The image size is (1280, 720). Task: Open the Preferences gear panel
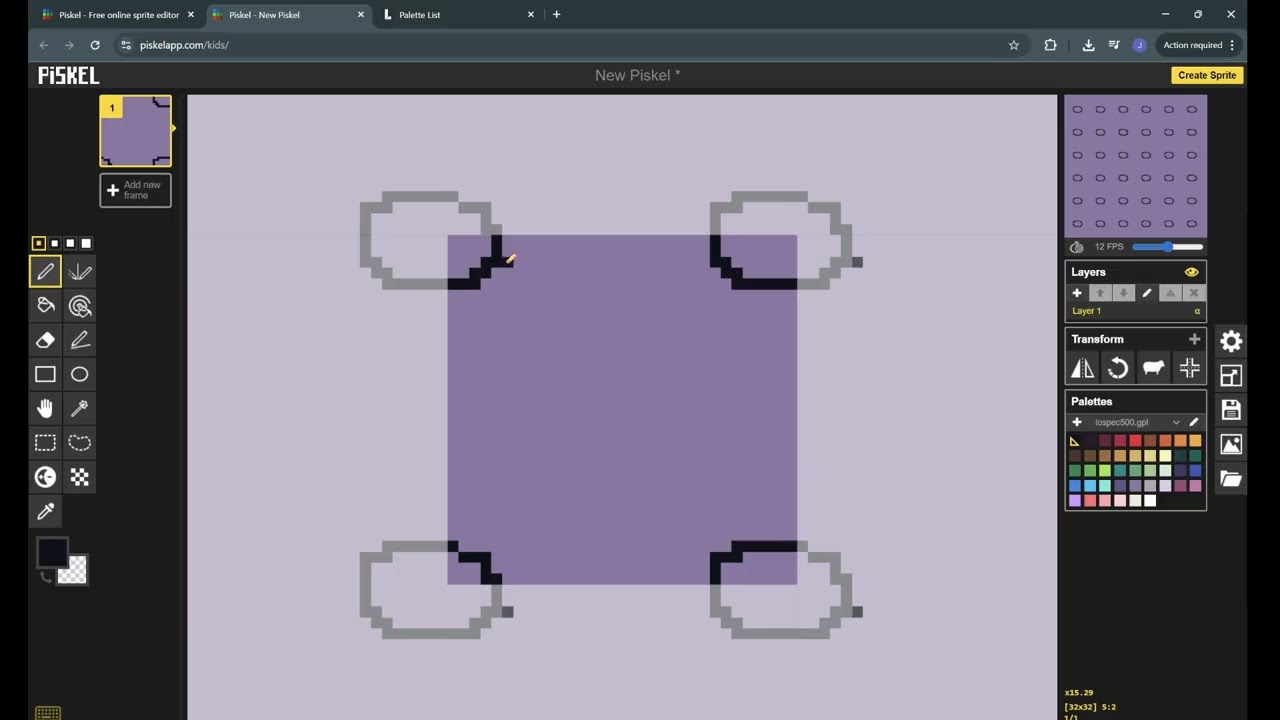click(x=1231, y=341)
